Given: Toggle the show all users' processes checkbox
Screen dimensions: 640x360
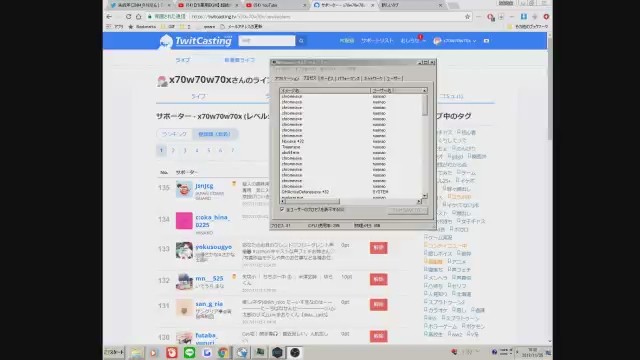Looking at the screenshot, I should coord(282,209).
